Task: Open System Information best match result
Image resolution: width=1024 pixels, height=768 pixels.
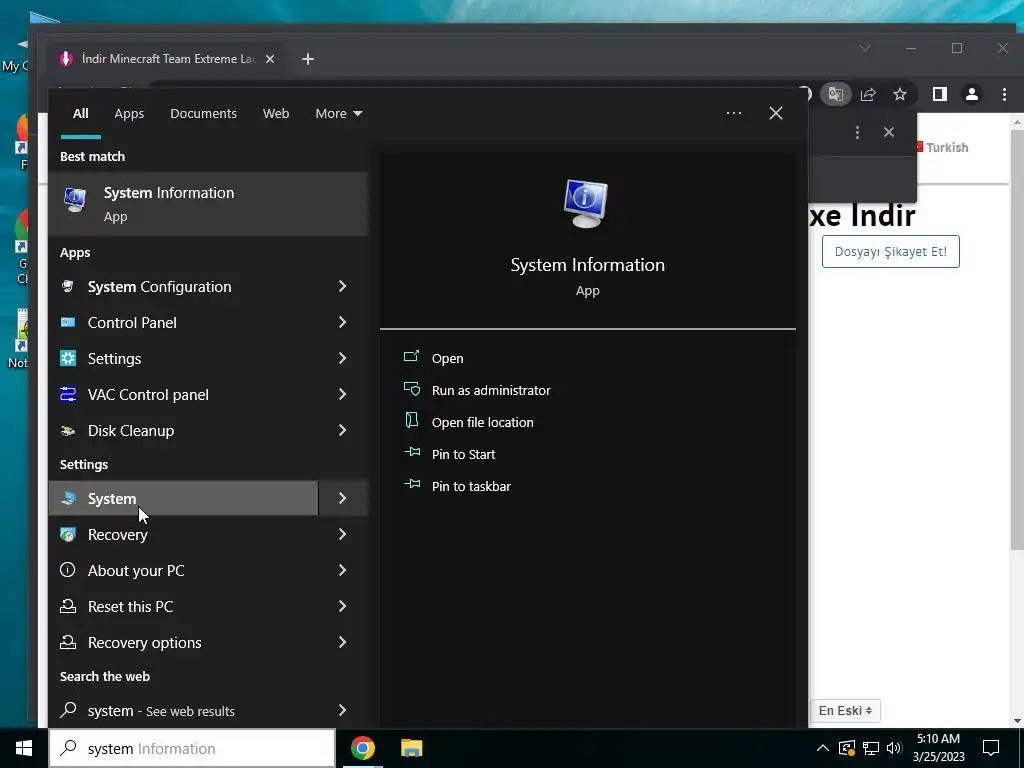Action: (208, 204)
